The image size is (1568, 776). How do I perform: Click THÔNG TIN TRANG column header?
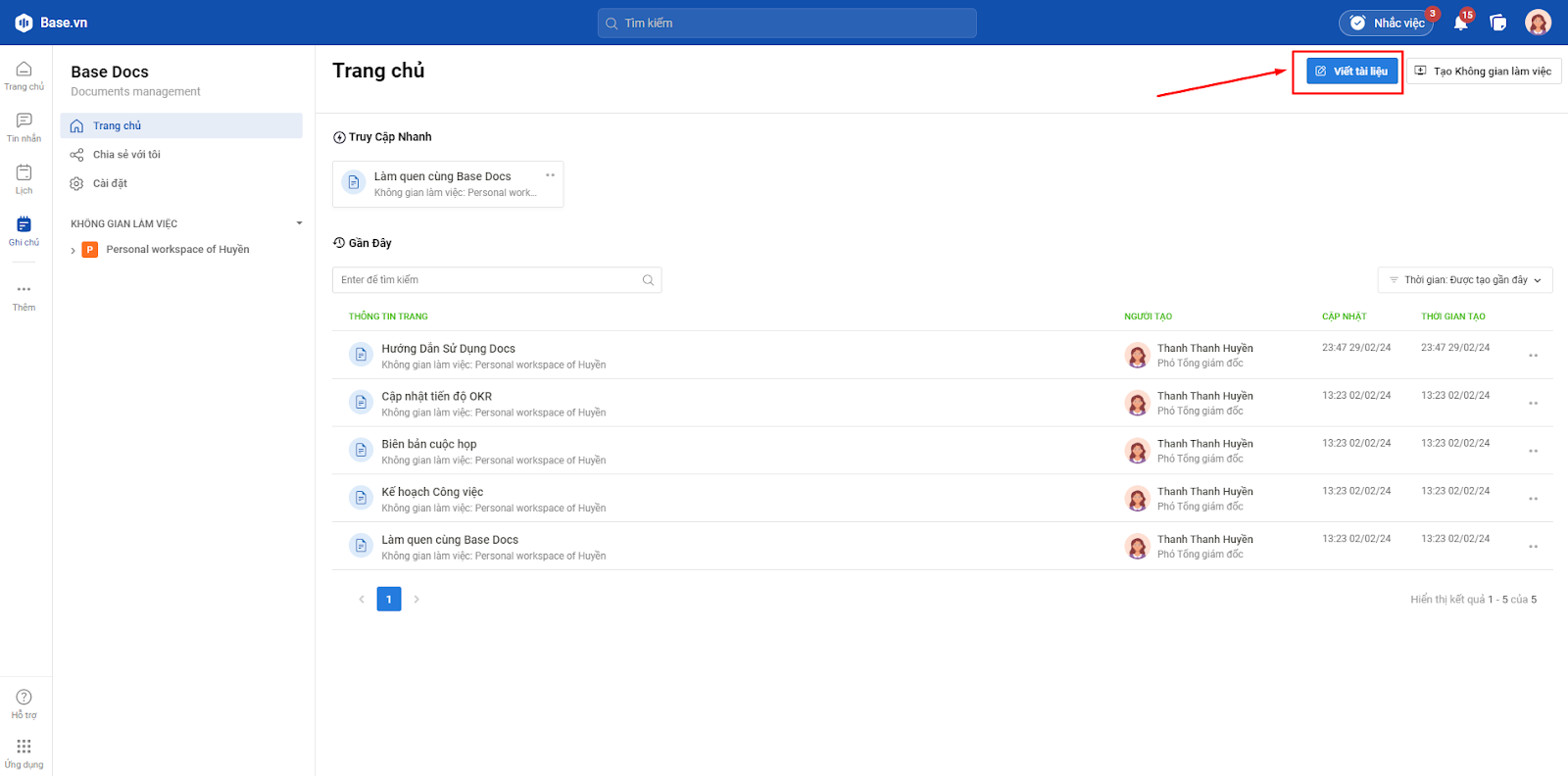388,316
